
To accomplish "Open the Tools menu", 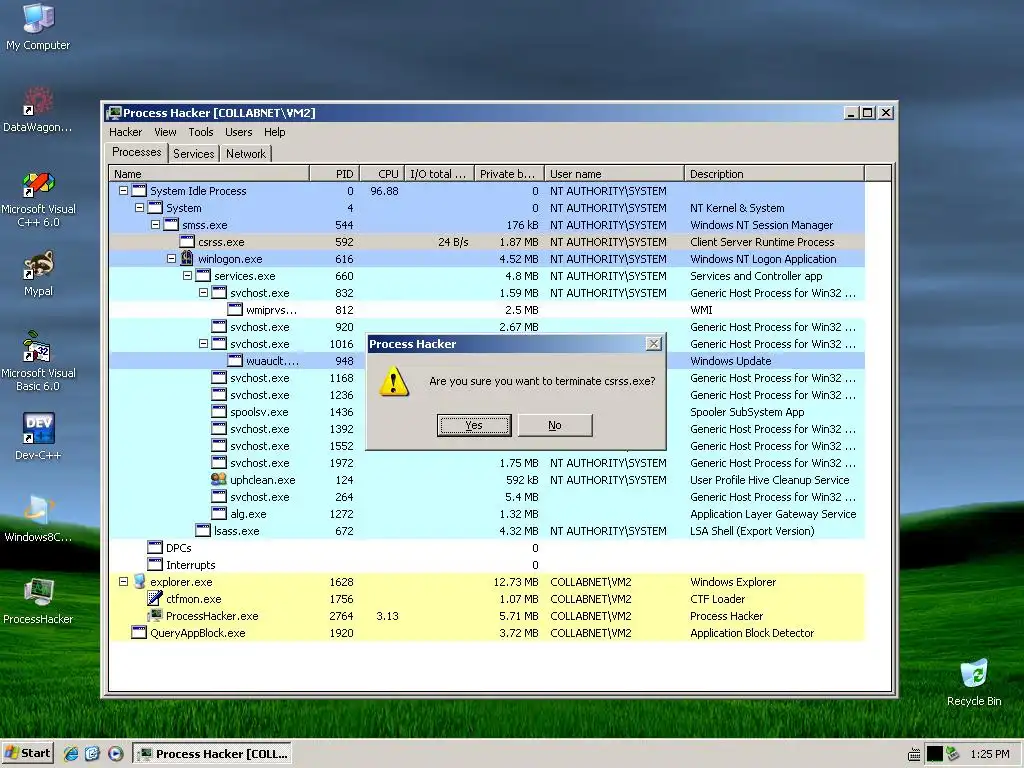I will pos(201,132).
